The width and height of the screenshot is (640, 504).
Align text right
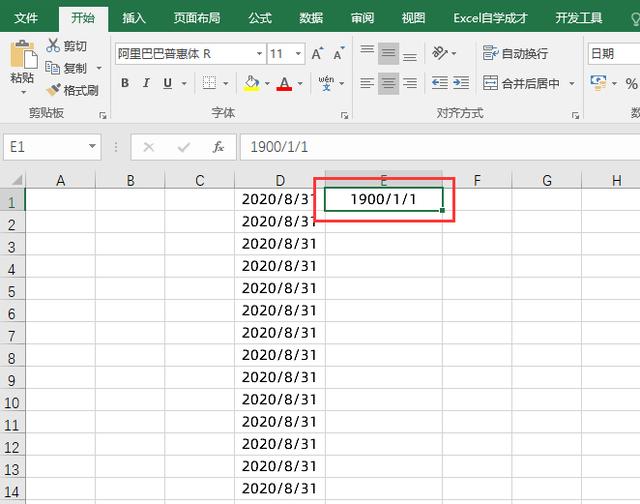(x=409, y=83)
